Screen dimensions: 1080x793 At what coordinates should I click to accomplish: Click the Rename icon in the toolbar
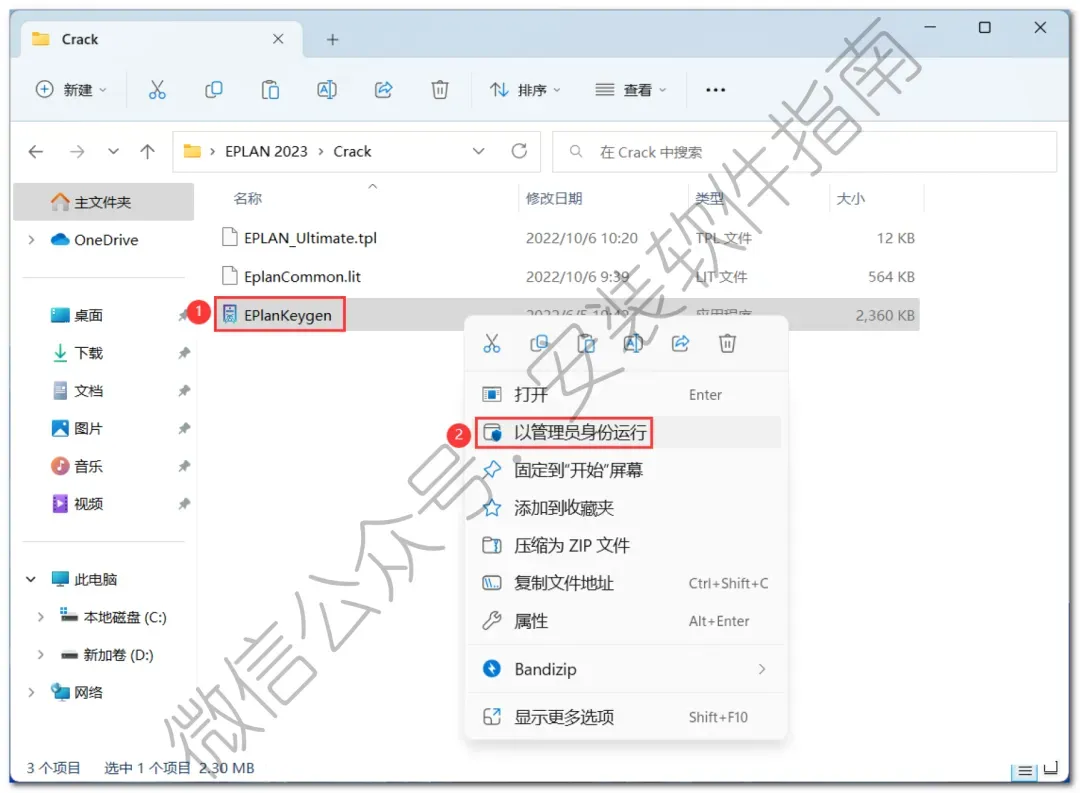point(326,90)
